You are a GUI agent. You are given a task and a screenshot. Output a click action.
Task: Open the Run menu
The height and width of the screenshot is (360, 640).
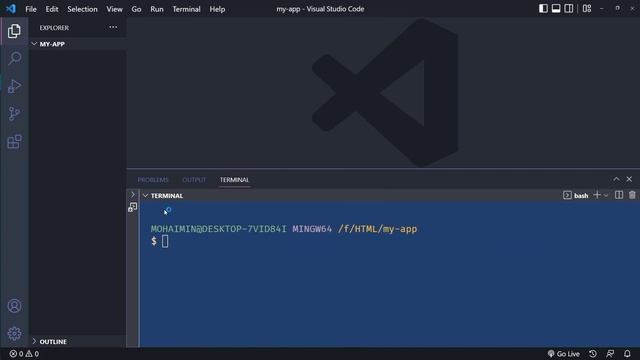157,9
